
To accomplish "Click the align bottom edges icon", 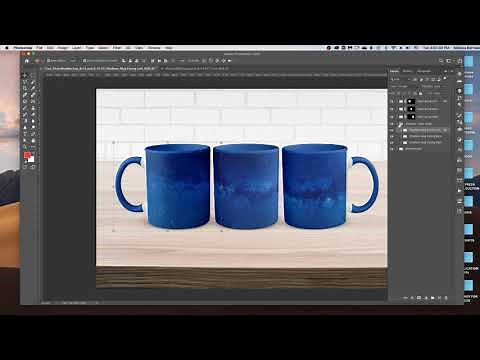I will tap(166, 61).
